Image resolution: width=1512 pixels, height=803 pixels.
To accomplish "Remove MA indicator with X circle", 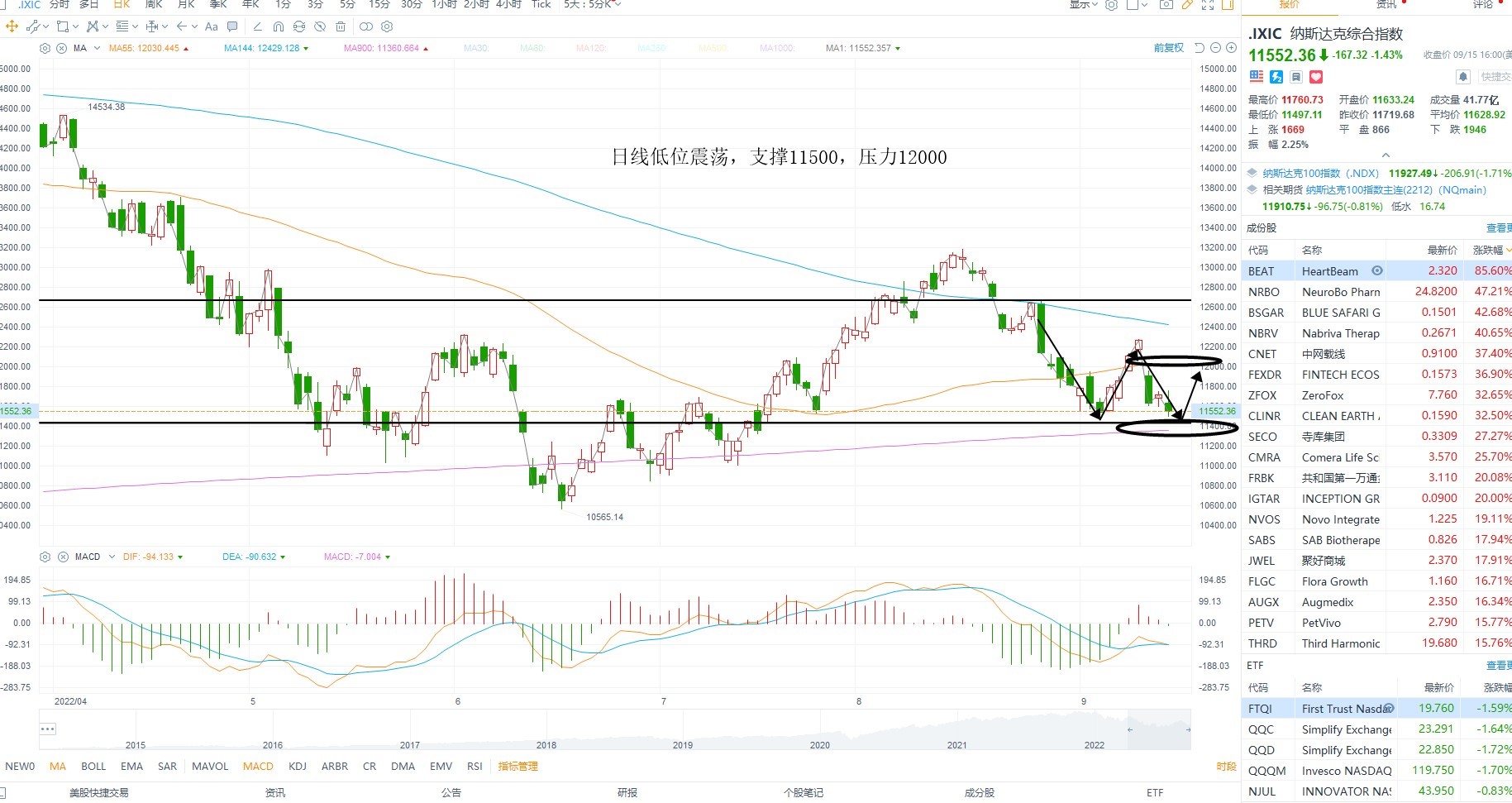I will 61,48.
